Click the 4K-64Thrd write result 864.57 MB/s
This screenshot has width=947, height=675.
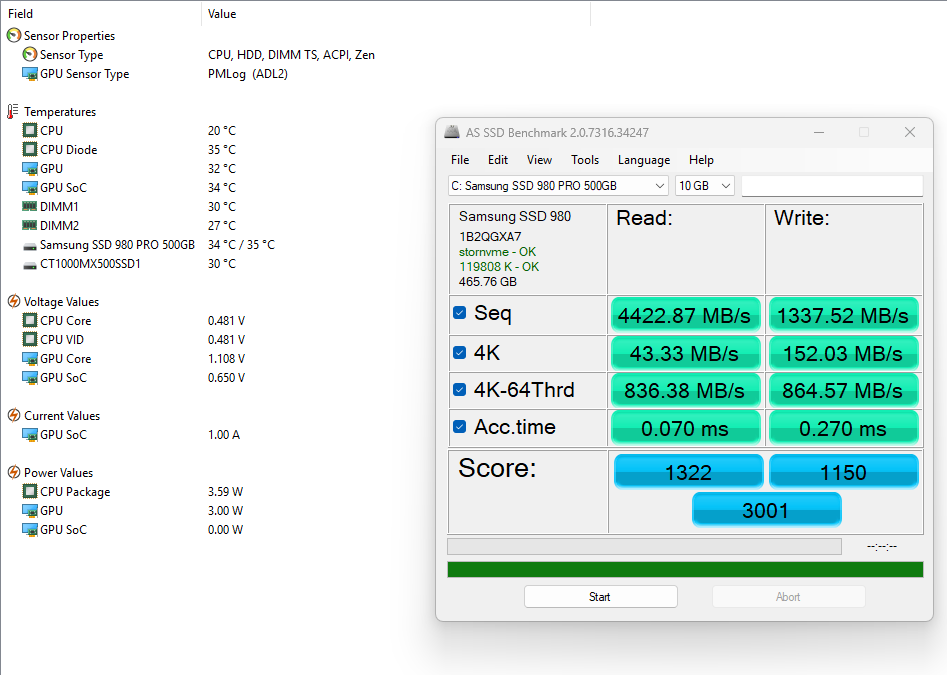[x=843, y=390]
